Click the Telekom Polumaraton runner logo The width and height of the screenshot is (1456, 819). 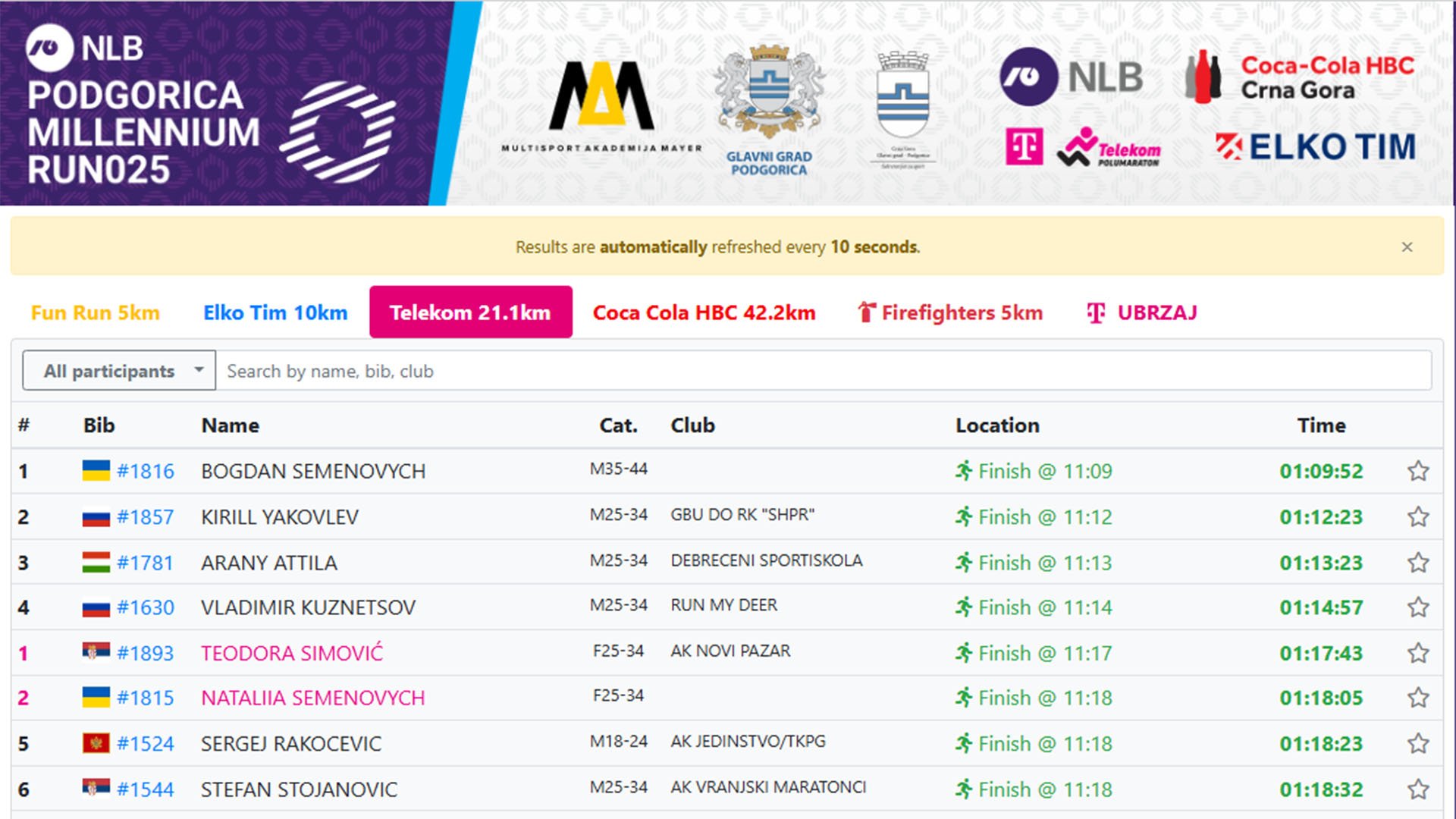(x=1109, y=147)
